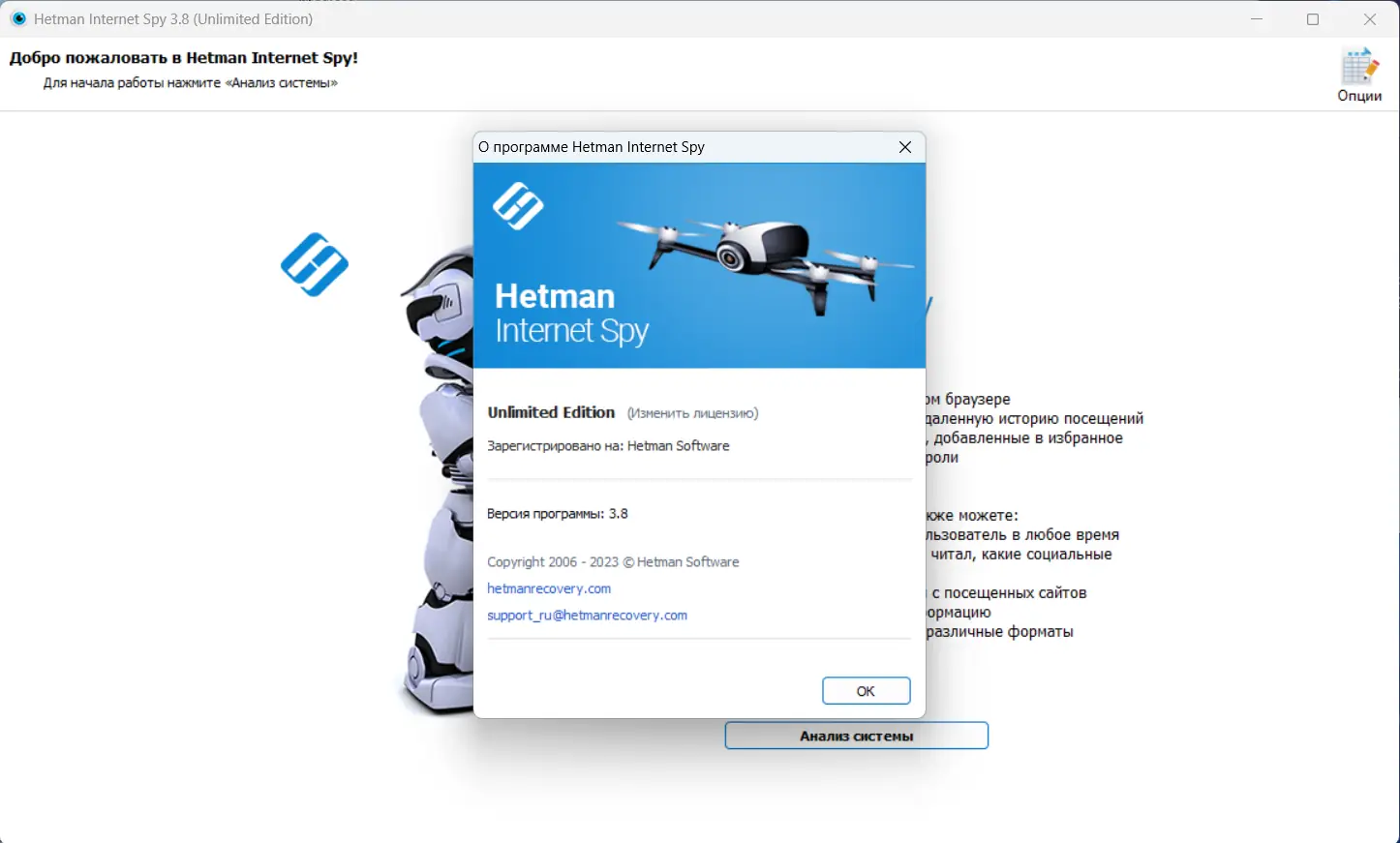The image size is (1400, 843).
Task: Click the Опции text label
Action: pos(1359,96)
